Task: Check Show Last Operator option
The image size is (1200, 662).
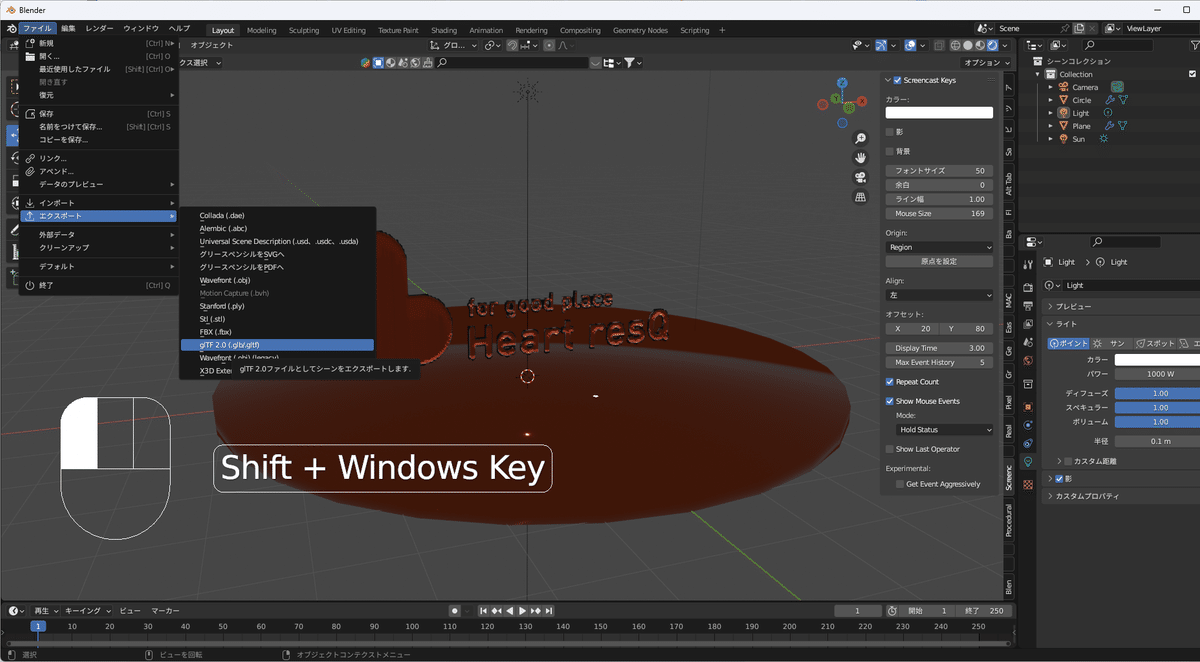Action: pos(890,449)
